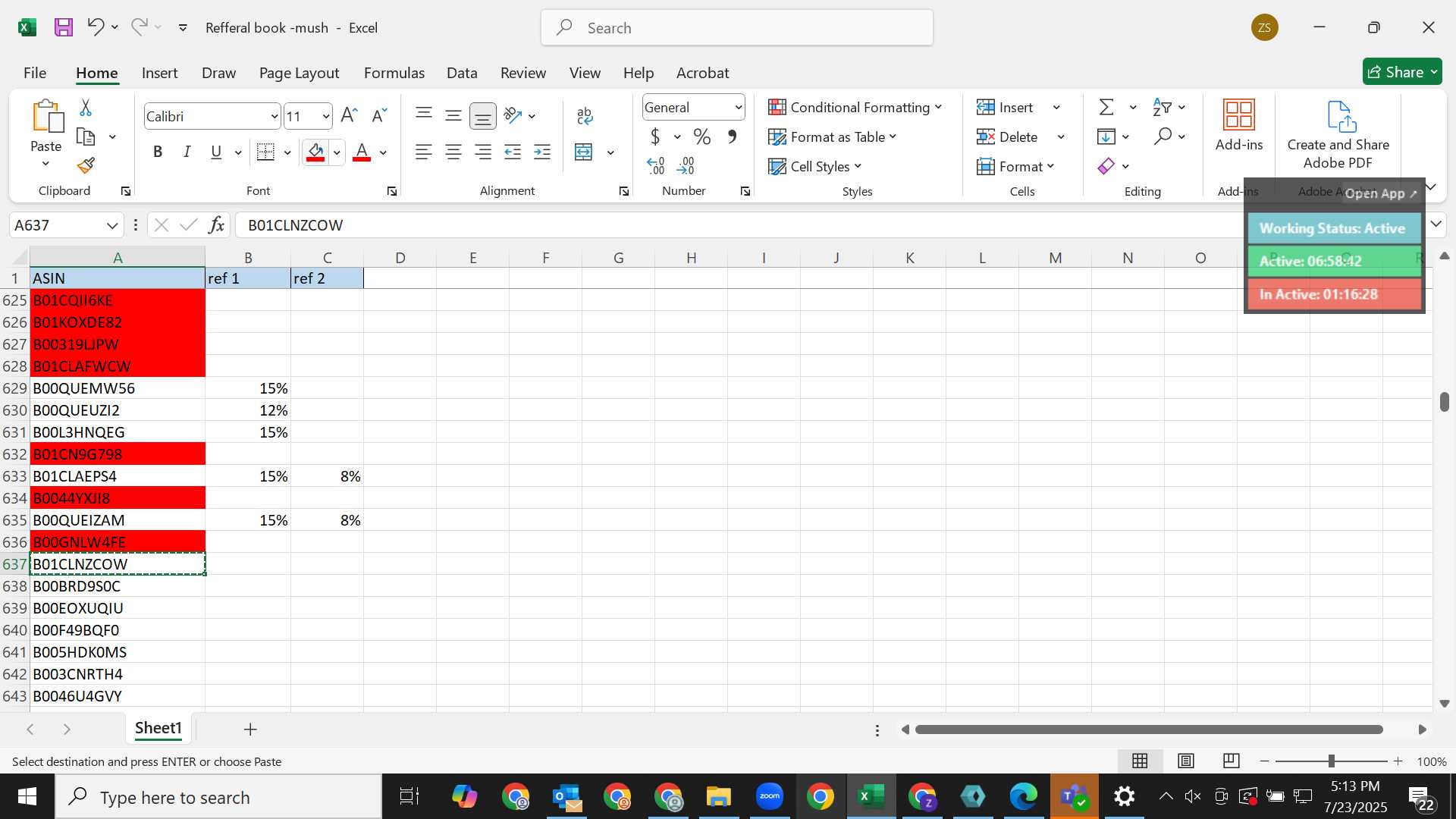Switch to the Data tab
This screenshot has width=1456, height=819.
462,73
